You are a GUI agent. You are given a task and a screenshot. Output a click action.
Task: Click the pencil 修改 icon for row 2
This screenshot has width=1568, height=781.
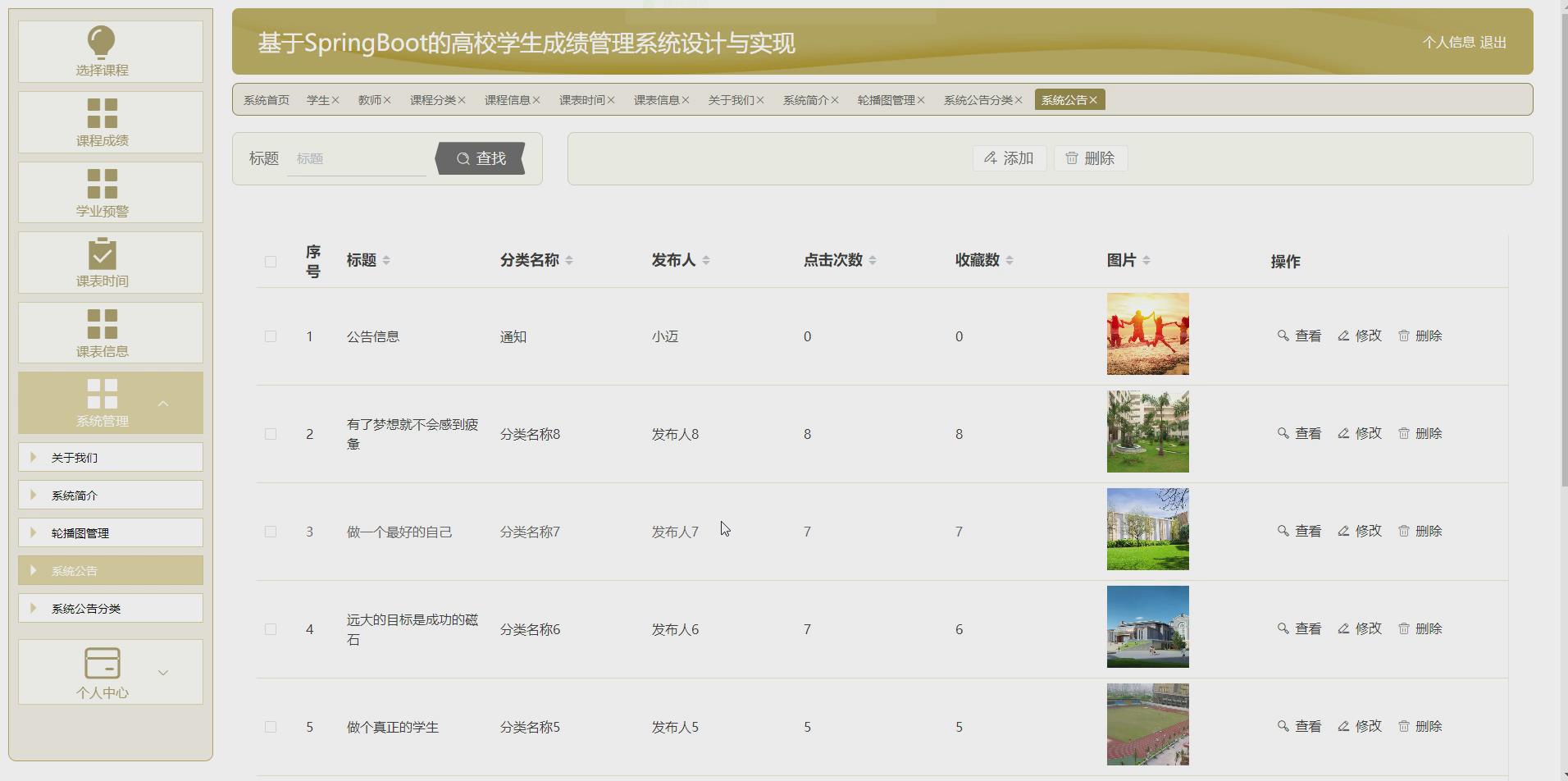click(1343, 433)
